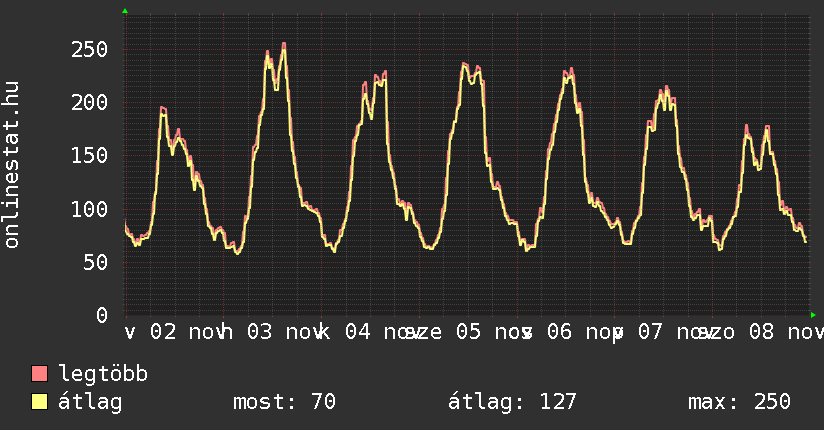This screenshot has height=430, width=824.
Task: Select the legtöbb legend label
Action: 103,374
